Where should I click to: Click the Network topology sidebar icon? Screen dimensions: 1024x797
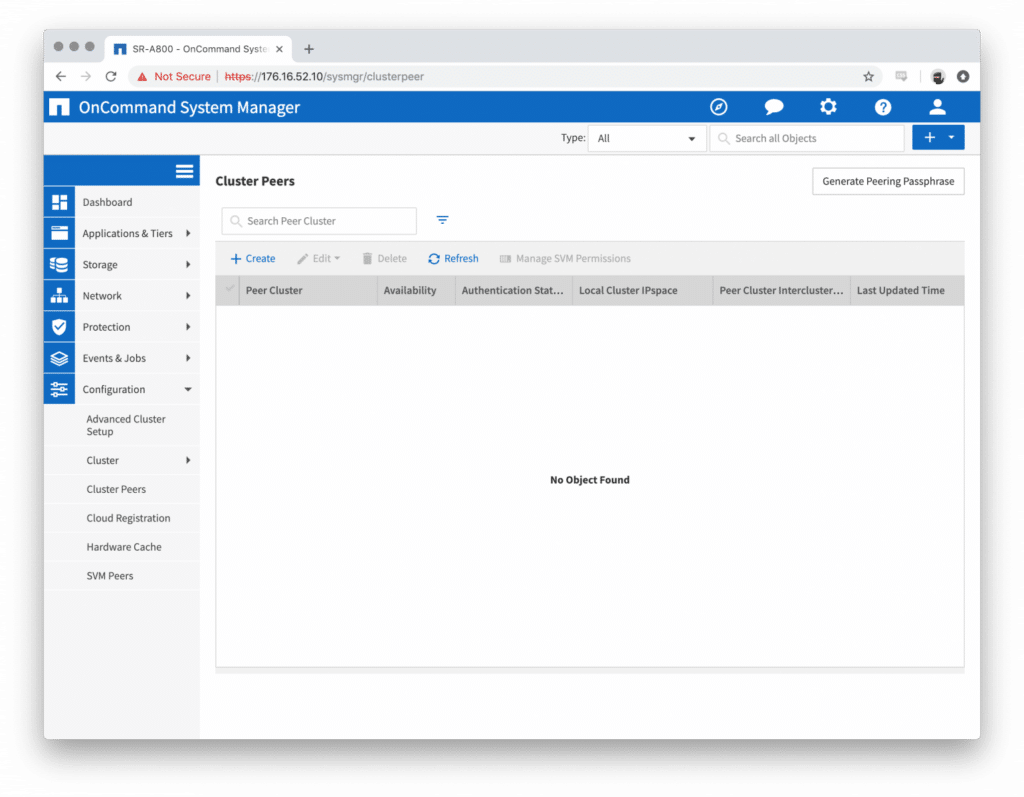click(59, 296)
